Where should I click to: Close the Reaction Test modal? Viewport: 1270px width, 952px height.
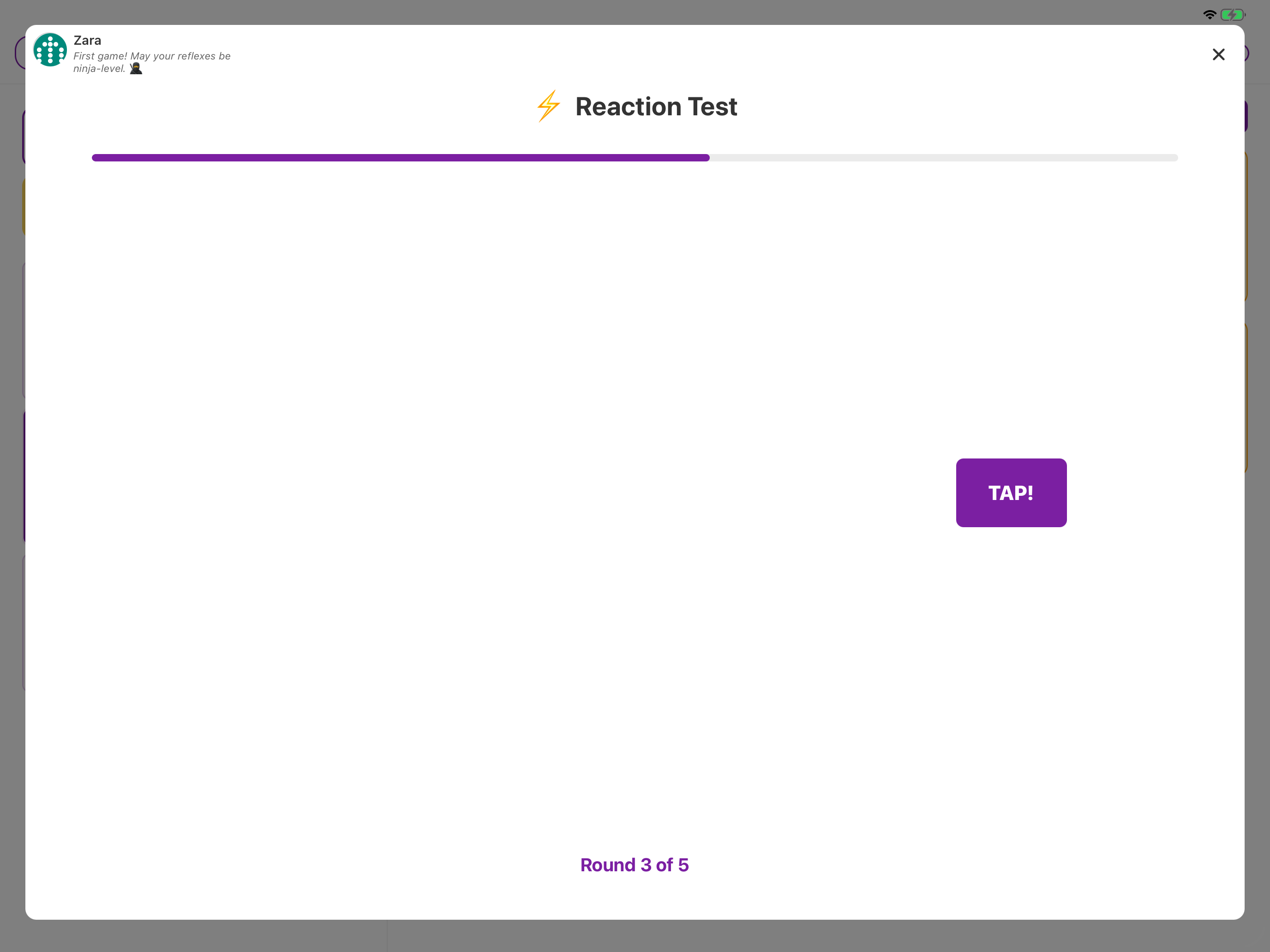1218,54
